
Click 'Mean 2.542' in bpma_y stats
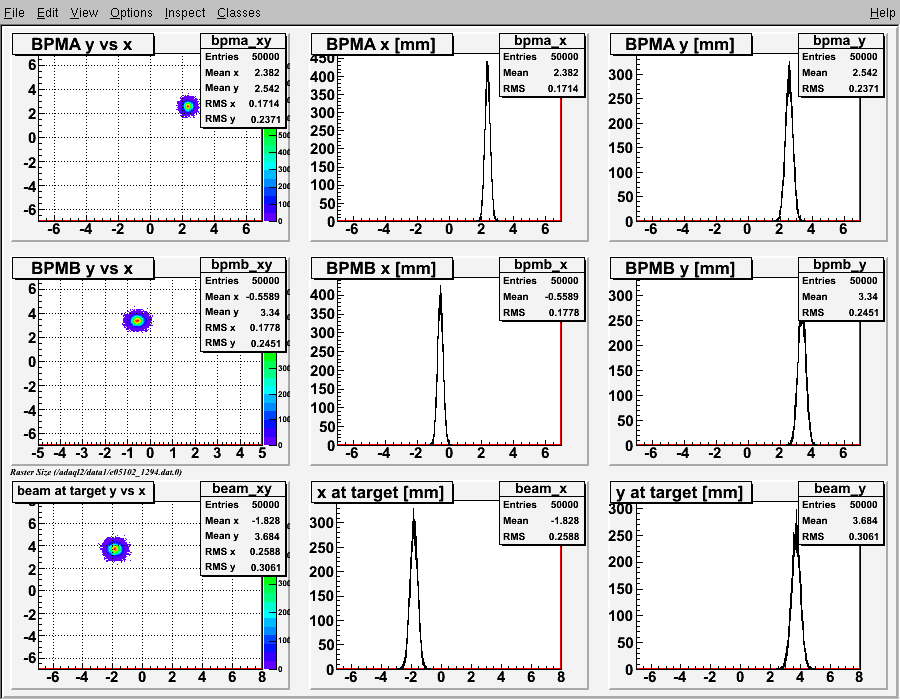(840, 72)
